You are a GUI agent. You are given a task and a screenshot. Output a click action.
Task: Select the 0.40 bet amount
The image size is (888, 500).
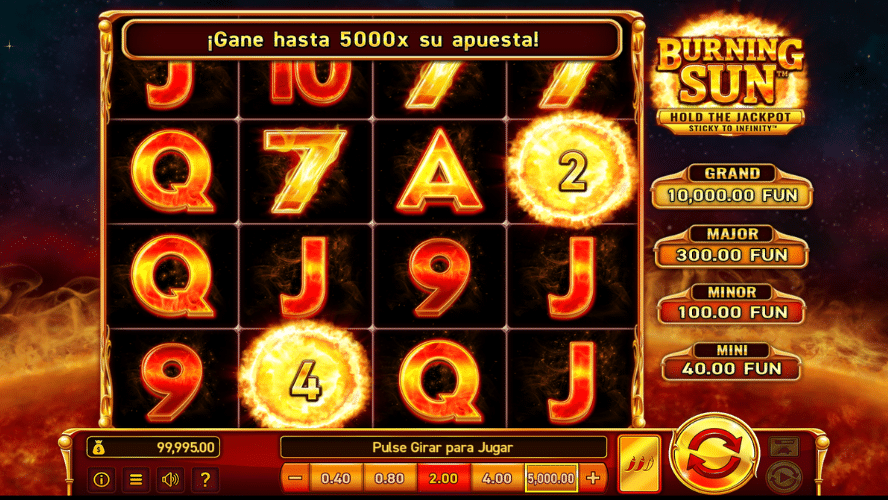point(336,478)
